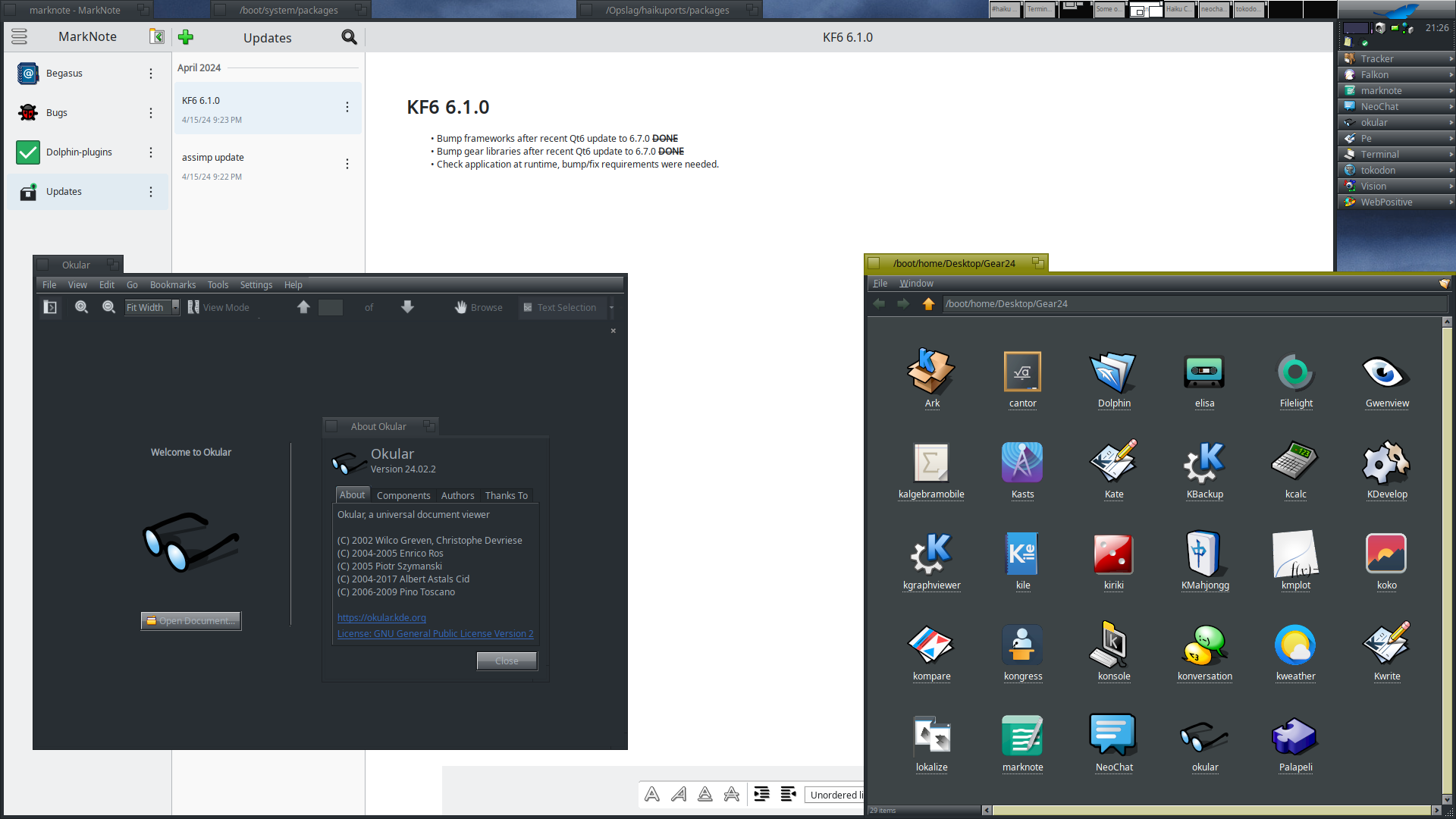The image size is (1456, 819).
Task: Open Filelight from Gear24 folder
Action: [x=1295, y=373]
